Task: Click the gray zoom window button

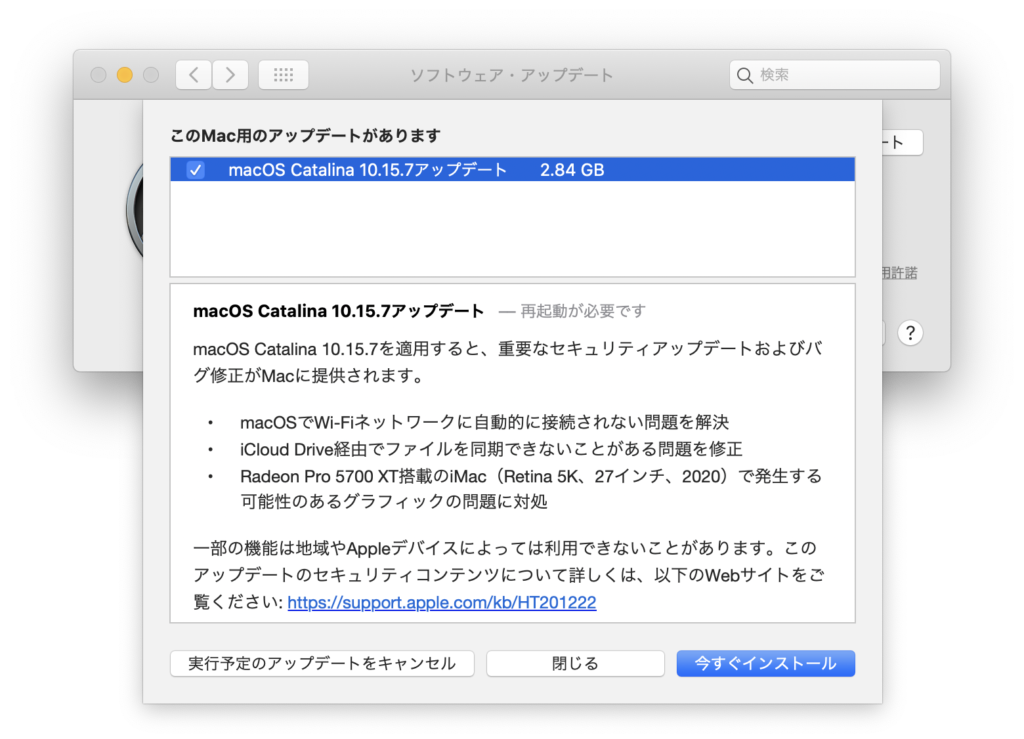Action: 151,75
